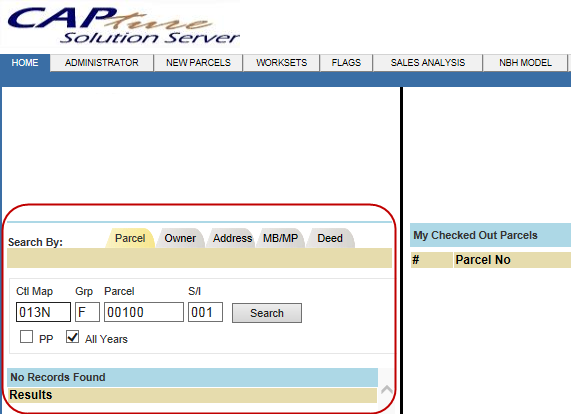Open the ADMINISTRATOR menu

tap(102, 63)
